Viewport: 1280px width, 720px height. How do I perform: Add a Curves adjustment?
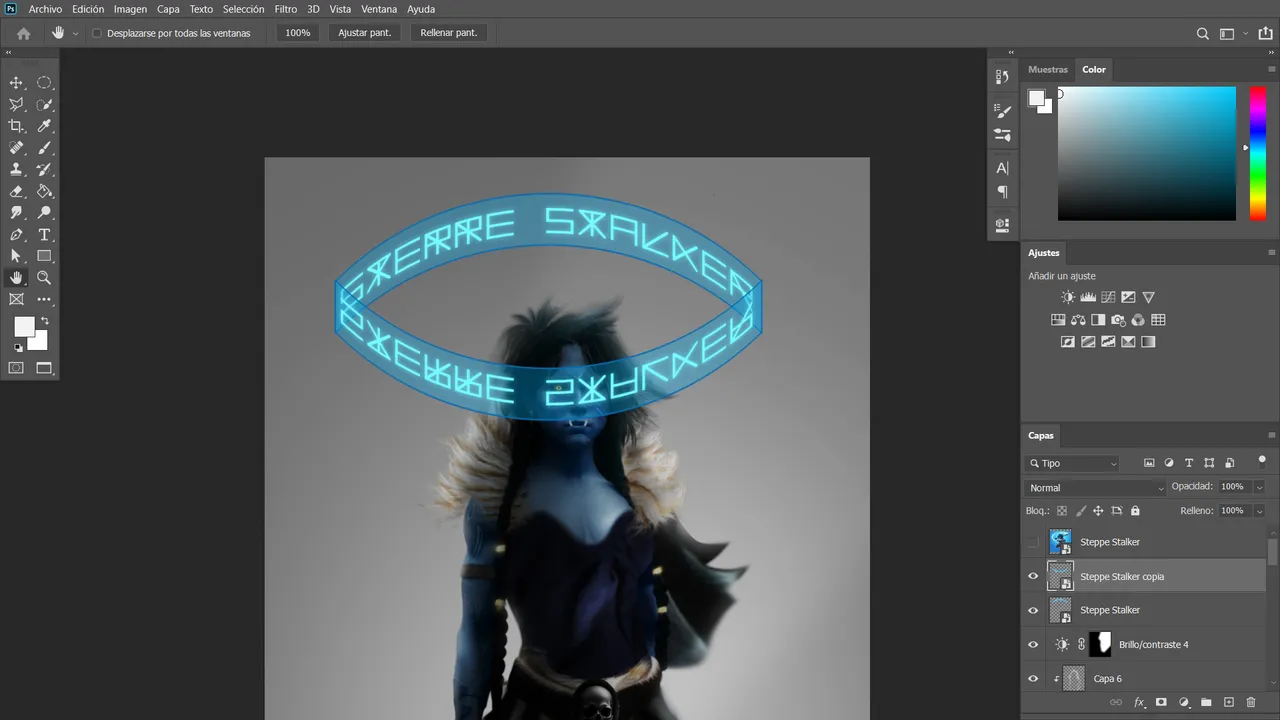(1108, 297)
